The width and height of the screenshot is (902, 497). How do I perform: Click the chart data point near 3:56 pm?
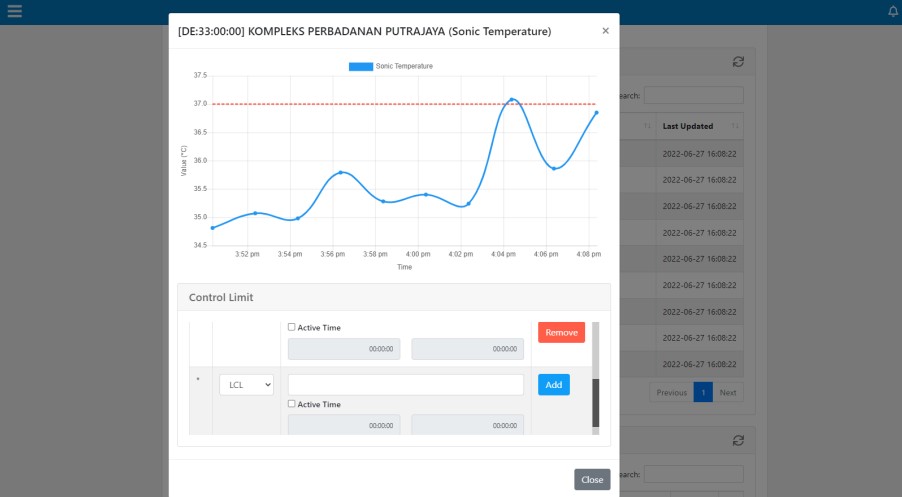341,172
